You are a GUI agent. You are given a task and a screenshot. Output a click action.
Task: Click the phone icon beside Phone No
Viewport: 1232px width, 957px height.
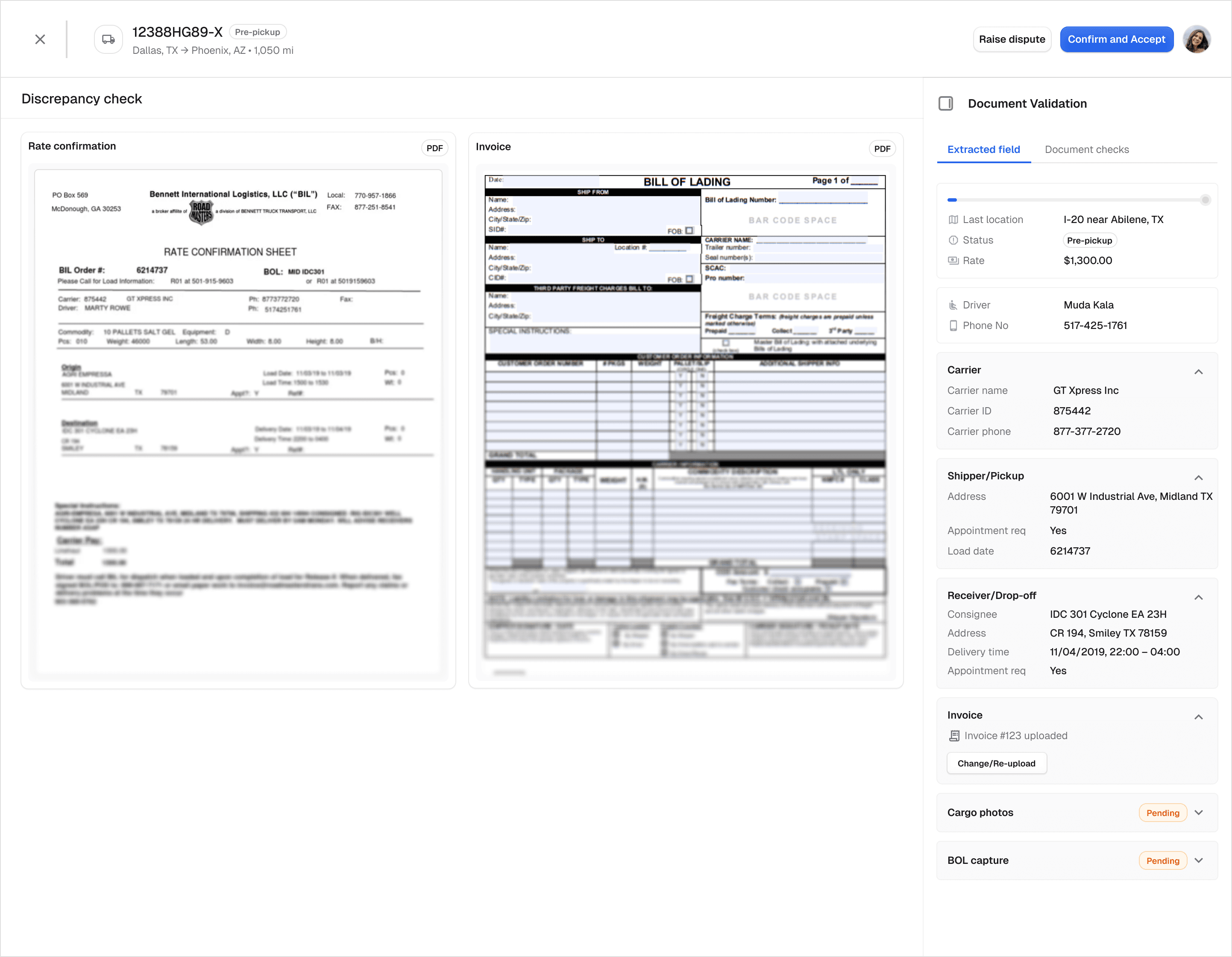953,326
